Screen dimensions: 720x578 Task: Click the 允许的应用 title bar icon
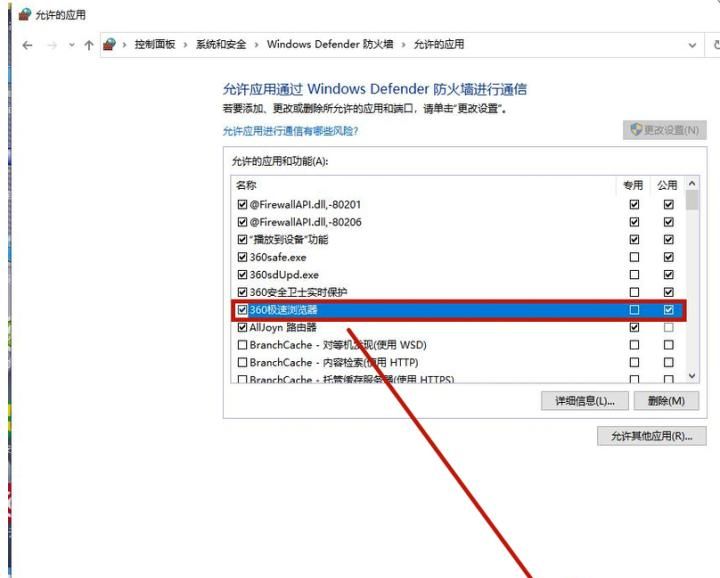(x=24, y=15)
